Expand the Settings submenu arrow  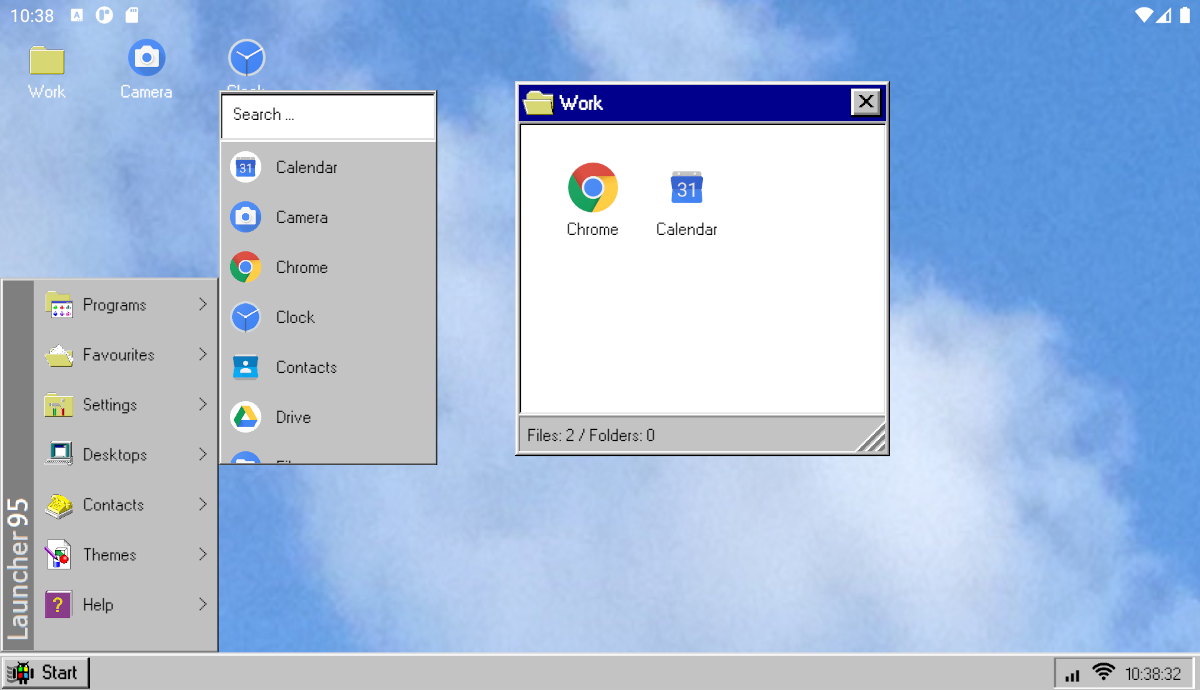[x=203, y=405]
